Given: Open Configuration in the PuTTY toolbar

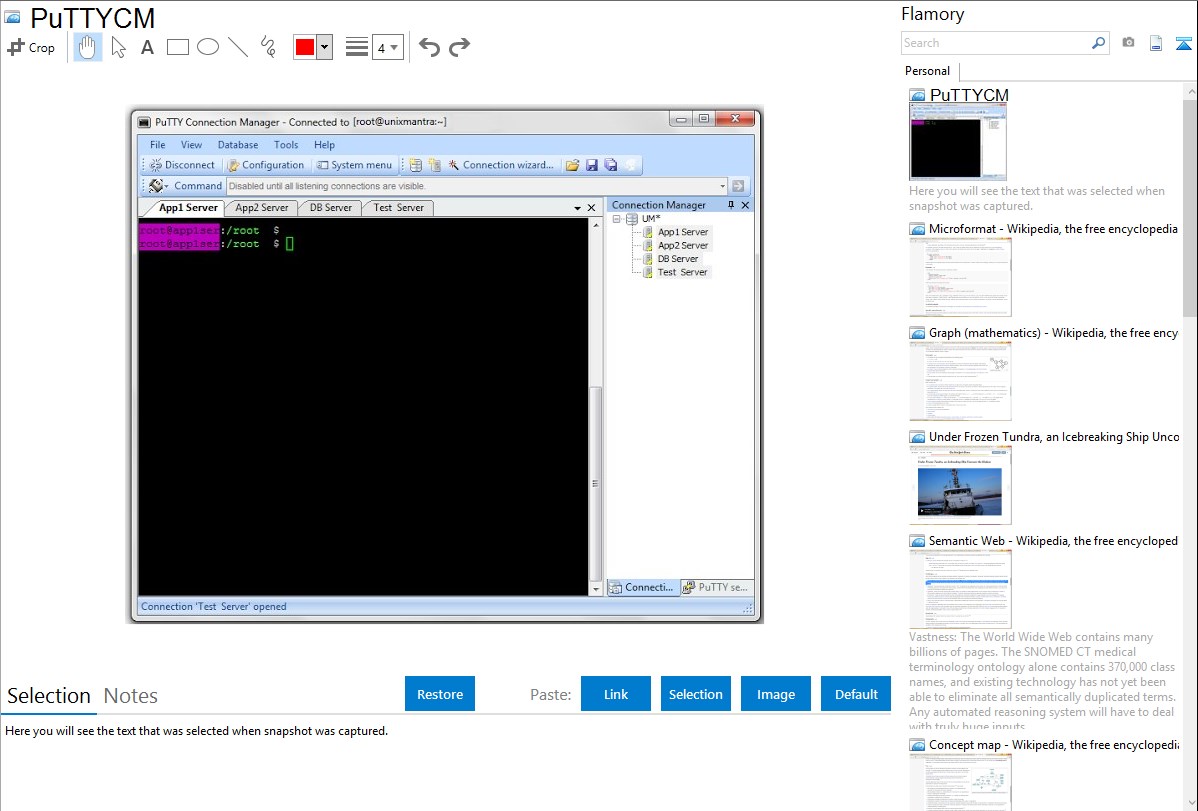Looking at the screenshot, I should tap(266, 165).
